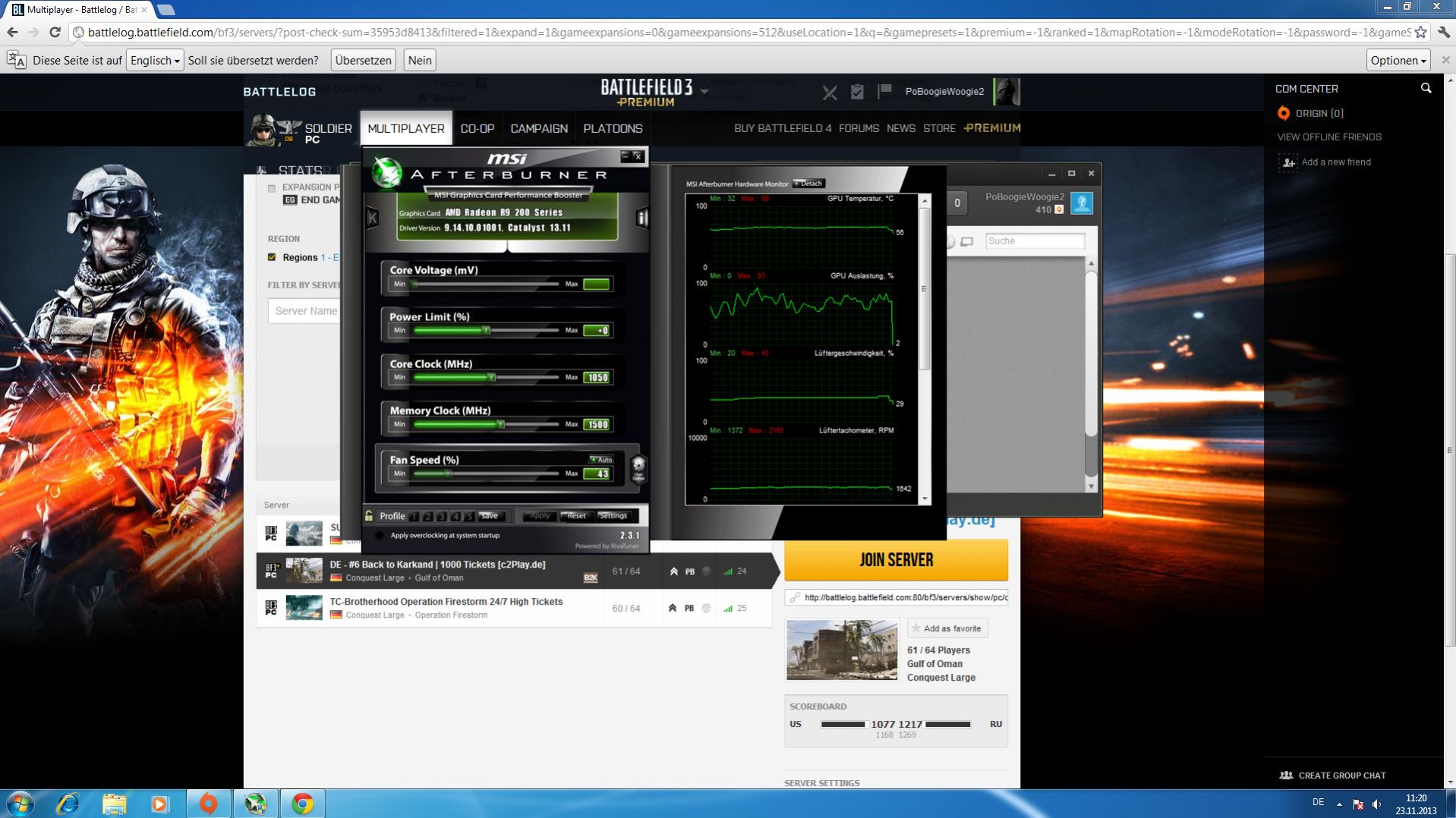Click the Battlelog notifications flag icon
The width and height of the screenshot is (1456, 818).
tap(884, 92)
